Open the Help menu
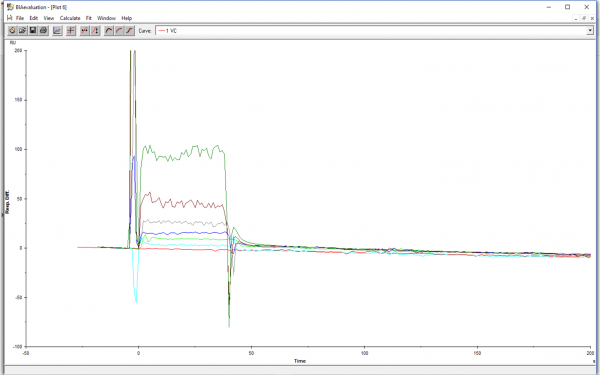Image resolution: width=600 pixels, height=375 pixels. (127, 18)
